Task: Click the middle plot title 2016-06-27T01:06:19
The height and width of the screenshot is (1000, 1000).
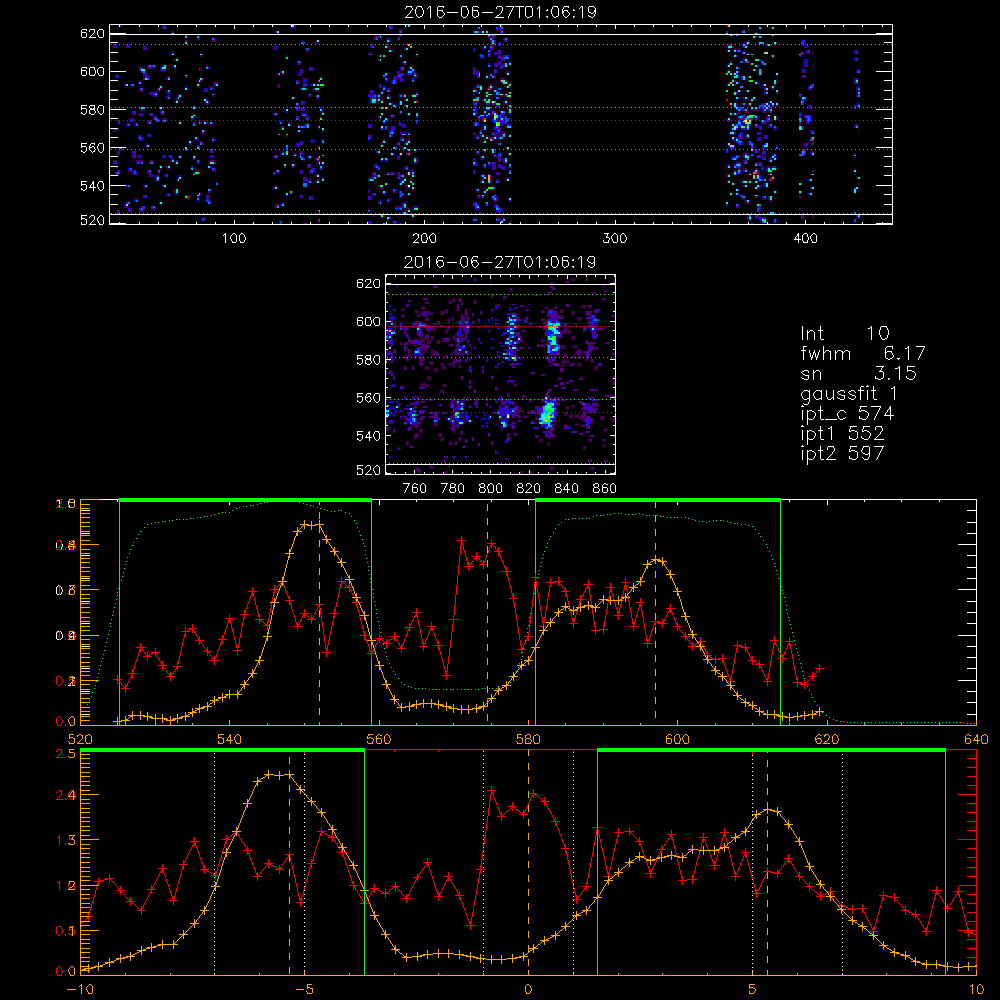Action: (x=500, y=262)
